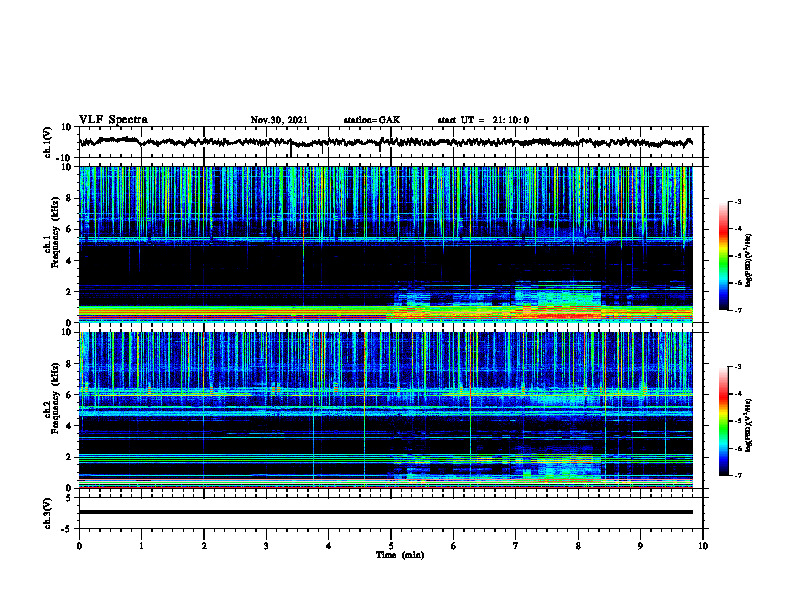Click the "-3" tick on the ch.2 color bar
The image size is (792, 612).
[x=738, y=367]
